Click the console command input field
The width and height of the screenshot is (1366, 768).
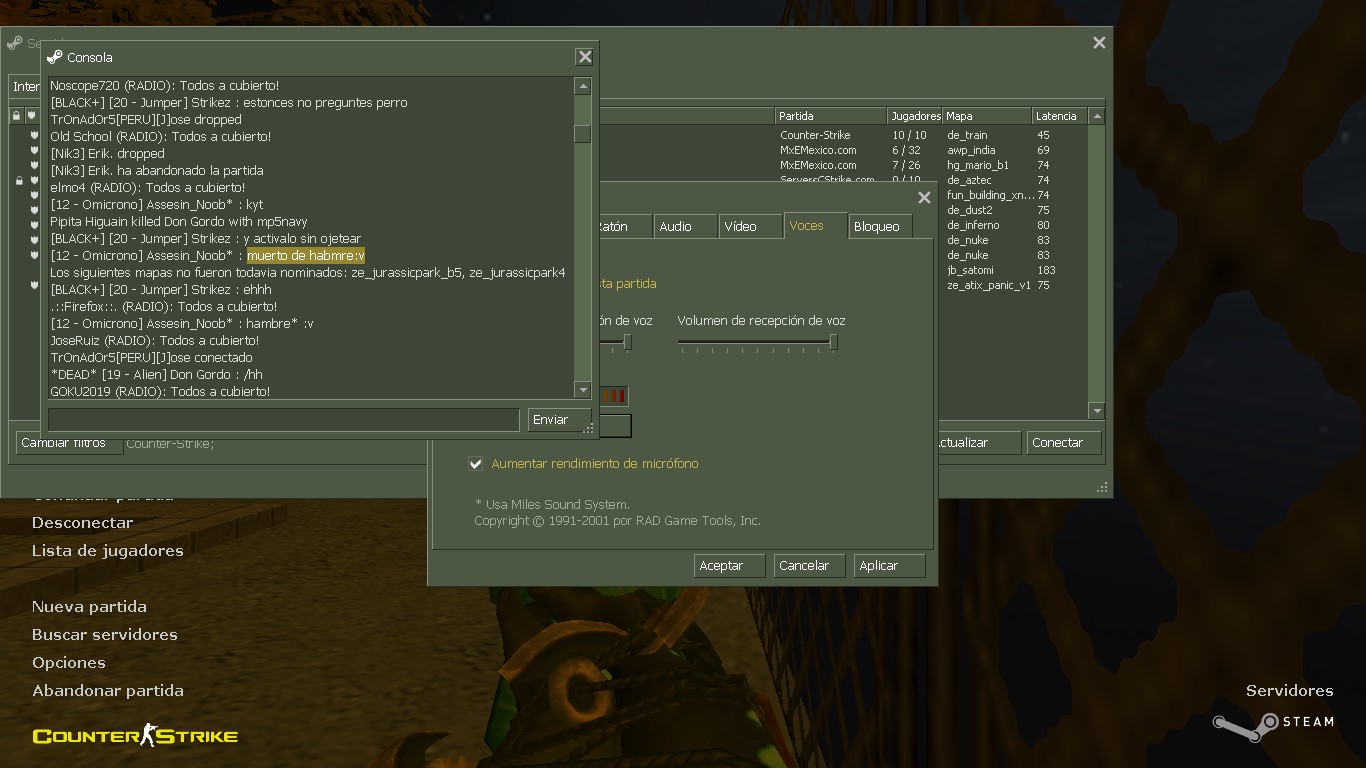(x=283, y=420)
